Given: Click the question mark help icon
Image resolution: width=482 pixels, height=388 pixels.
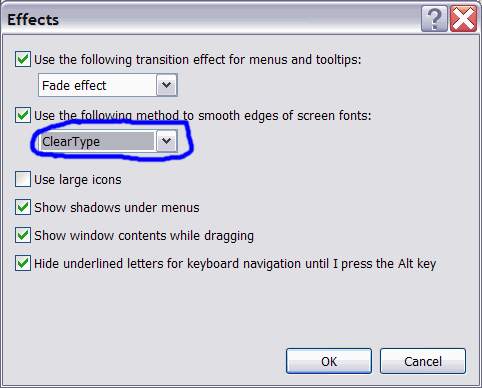Looking at the screenshot, I should coord(434,19).
